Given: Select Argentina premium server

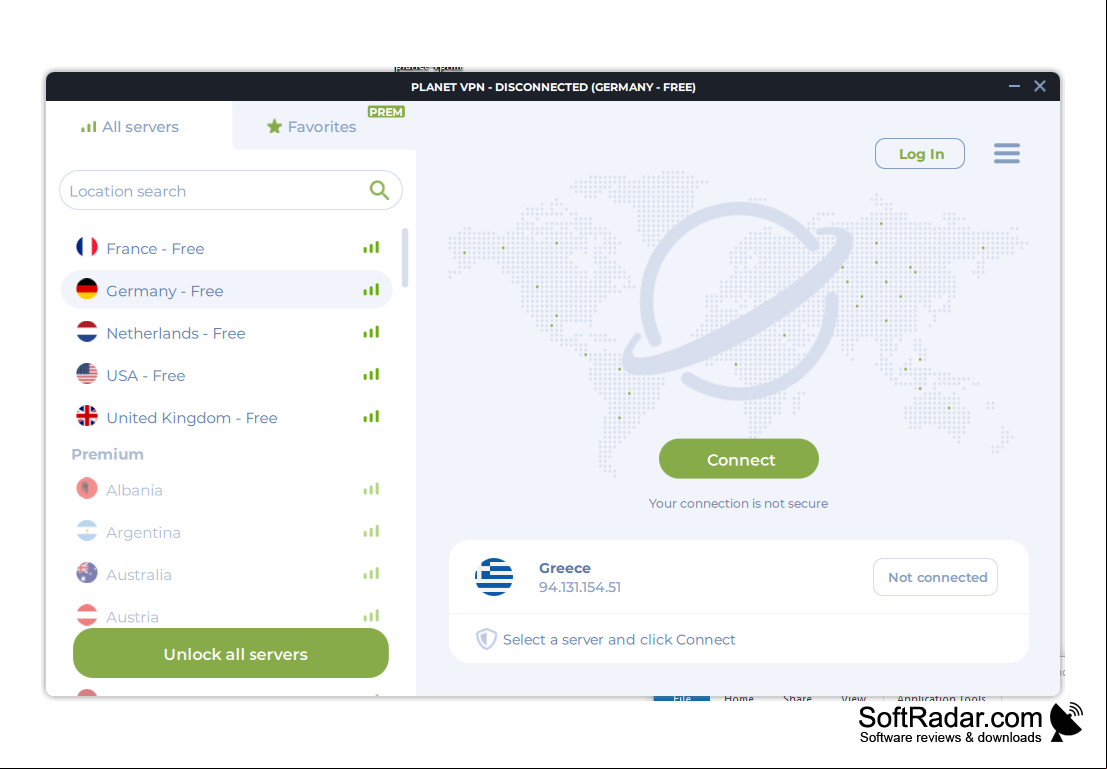Looking at the screenshot, I should click(x=227, y=531).
